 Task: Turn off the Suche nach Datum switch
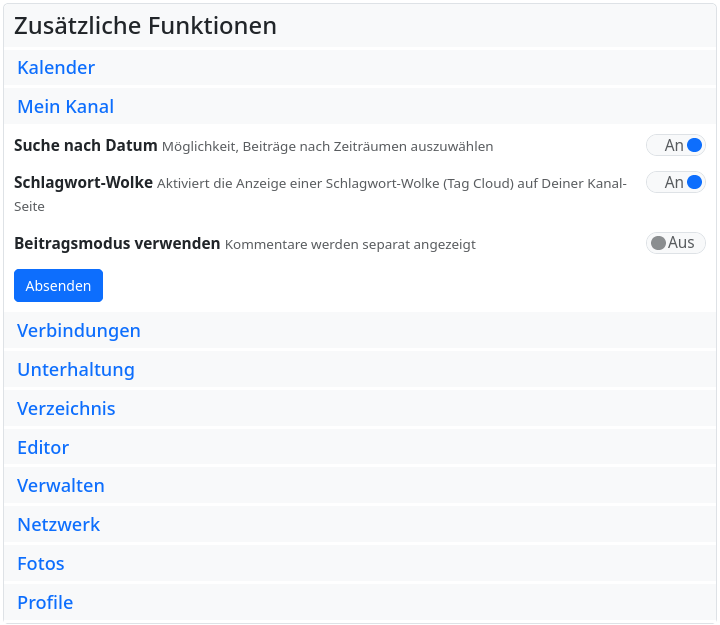[676, 146]
